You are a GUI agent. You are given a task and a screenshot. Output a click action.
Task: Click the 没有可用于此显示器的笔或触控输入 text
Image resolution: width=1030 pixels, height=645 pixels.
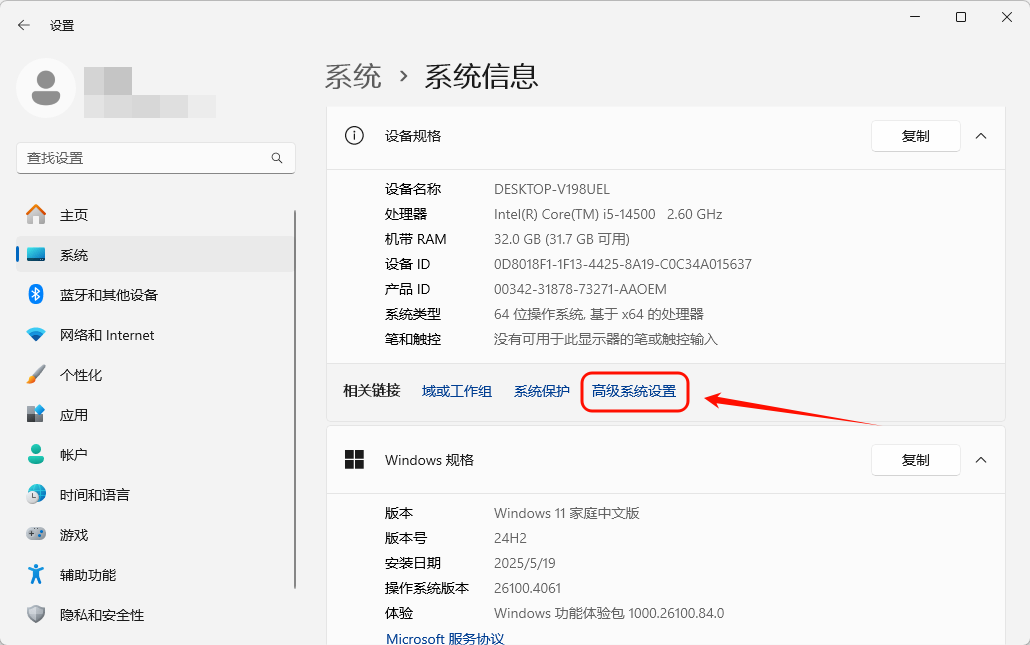606,339
